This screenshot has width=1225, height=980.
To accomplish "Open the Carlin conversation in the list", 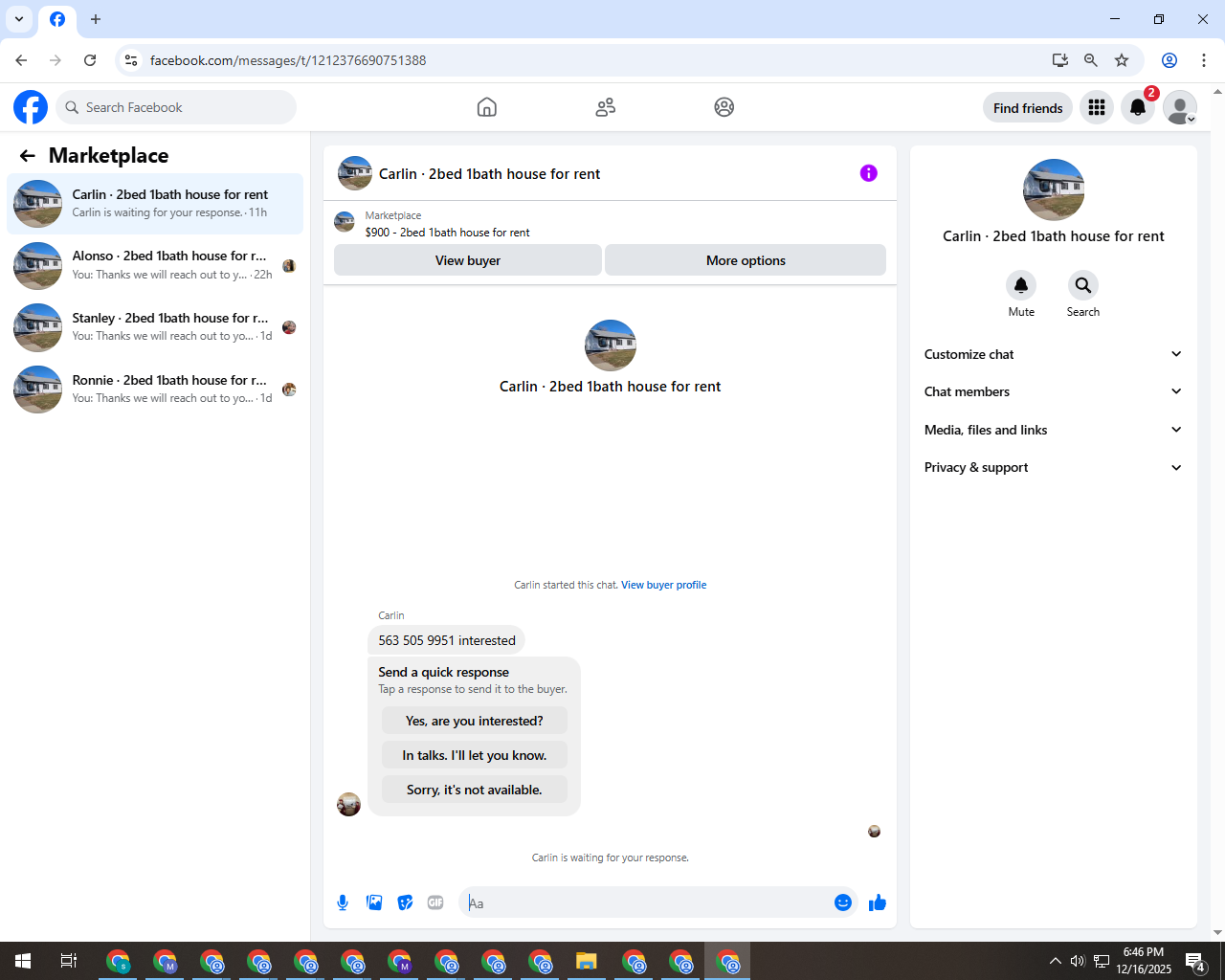I will [155, 204].
